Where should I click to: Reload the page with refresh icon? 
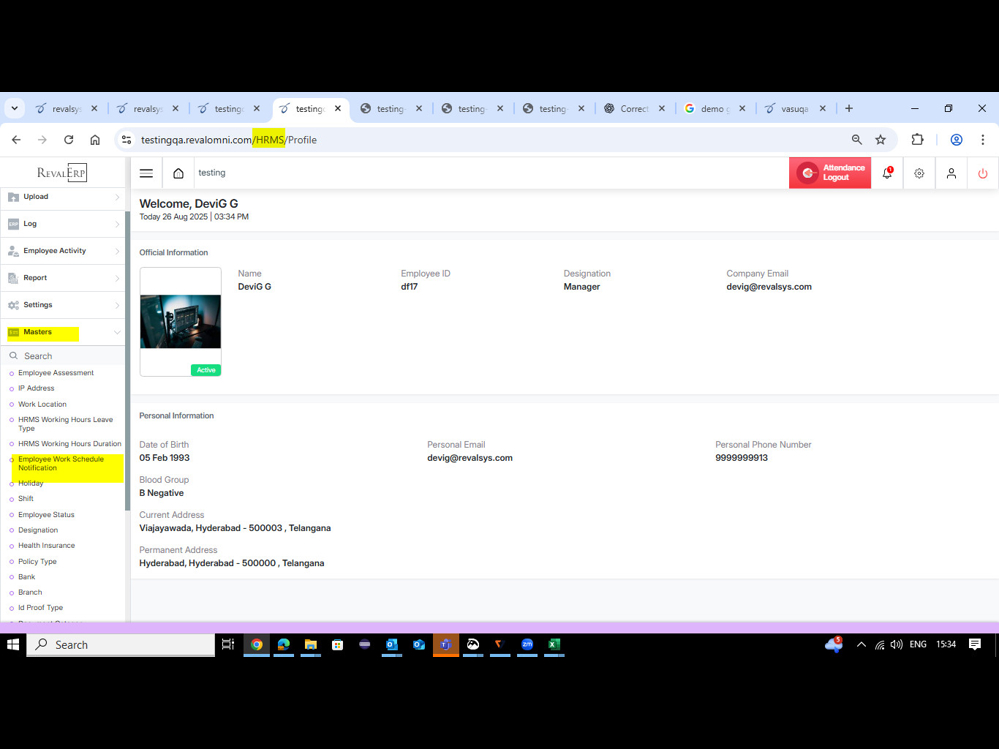click(68, 140)
